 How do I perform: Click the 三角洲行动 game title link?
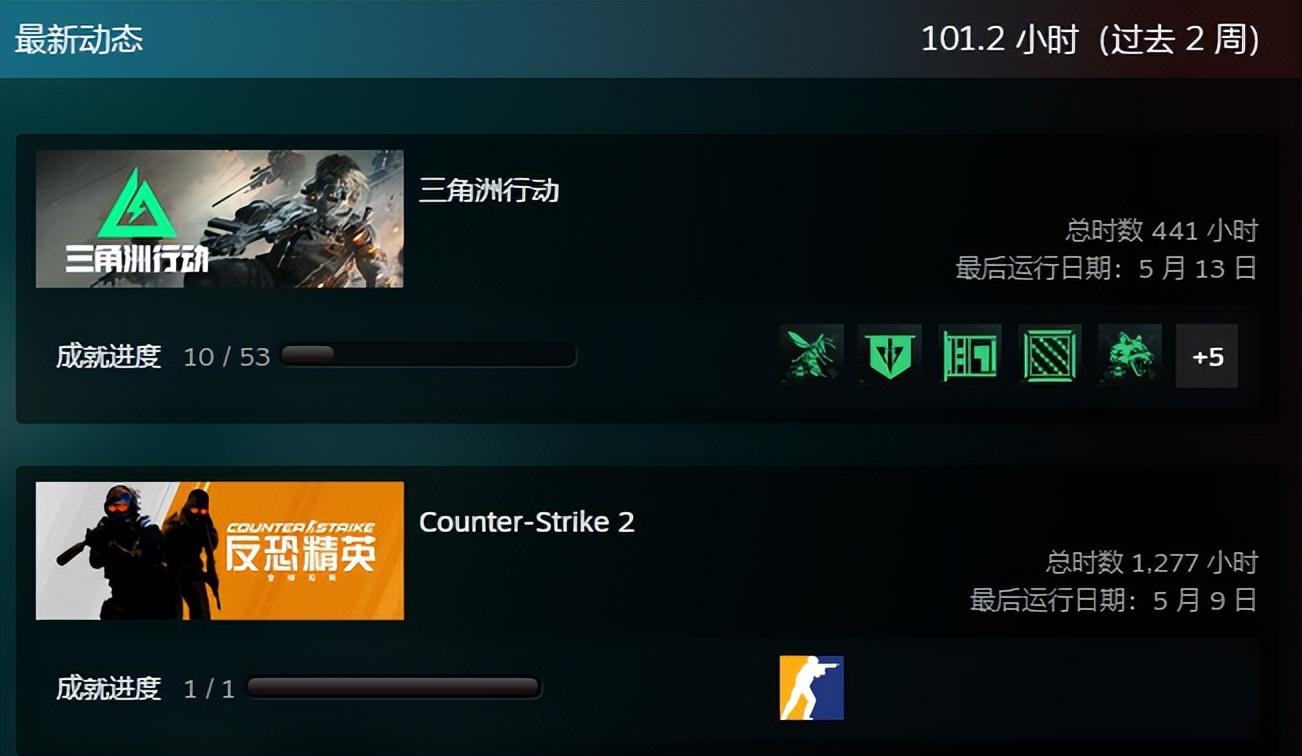pos(489,190)
